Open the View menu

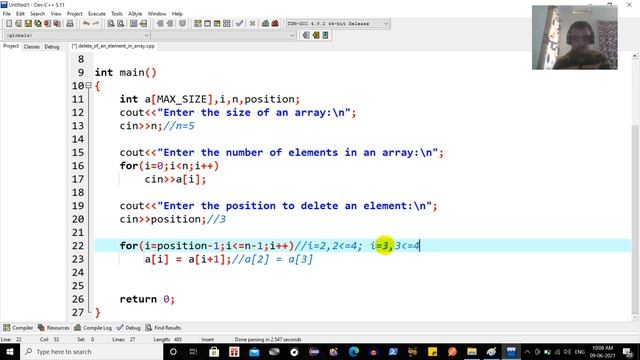pyautogui.click(x=56, y=13)
